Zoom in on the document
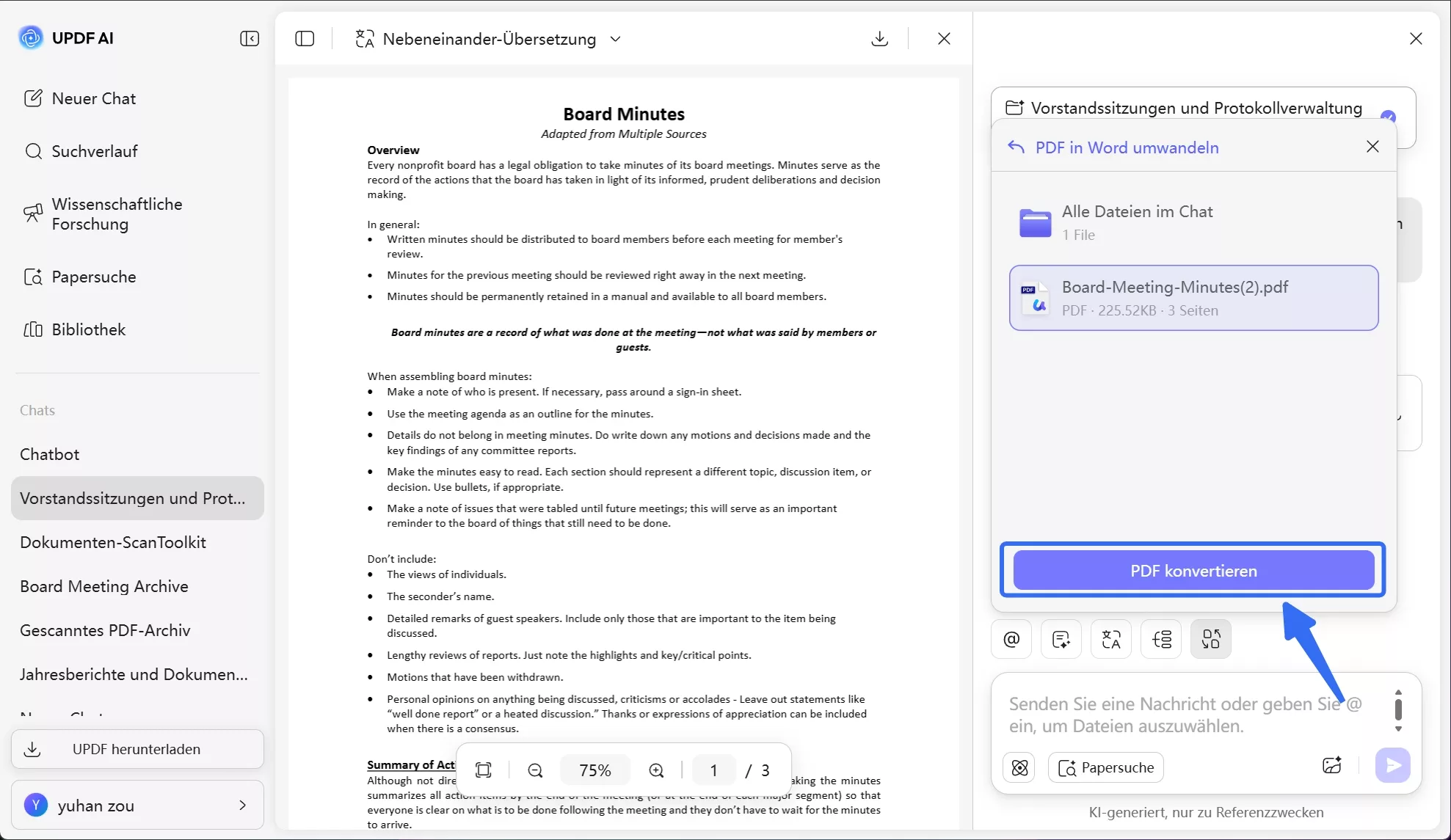This screenshot has width=1451, height=840. (656, 770)
